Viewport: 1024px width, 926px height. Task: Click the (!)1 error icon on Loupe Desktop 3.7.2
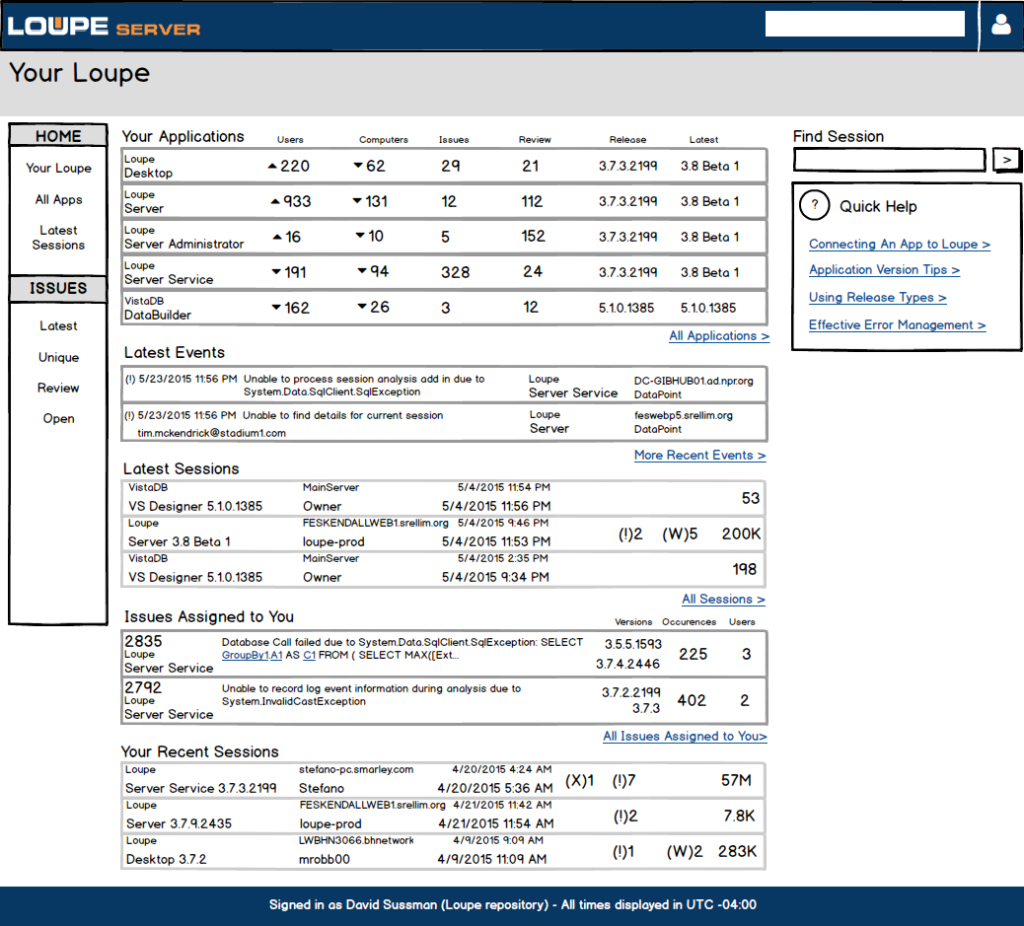(x=625, y=850)
